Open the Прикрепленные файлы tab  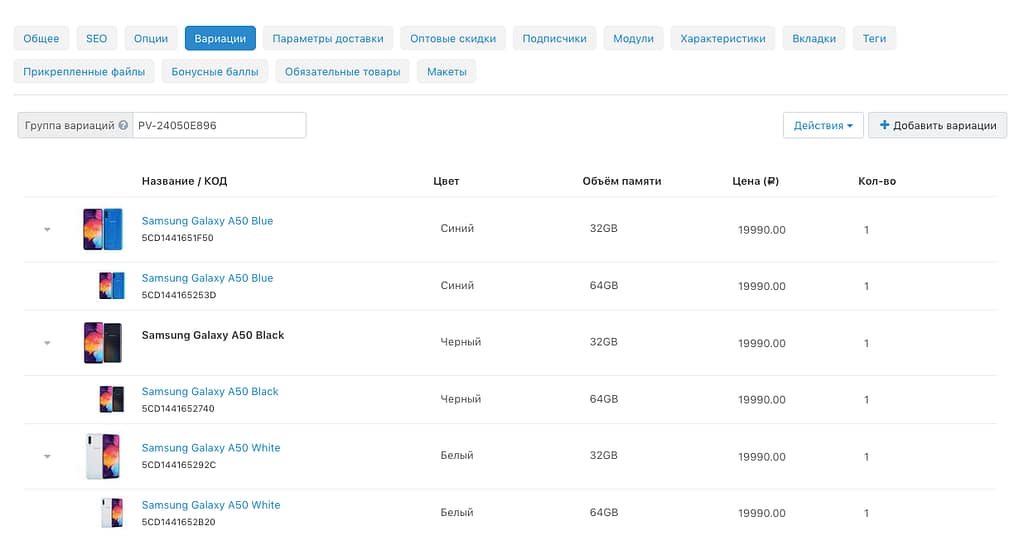(85, 72)
